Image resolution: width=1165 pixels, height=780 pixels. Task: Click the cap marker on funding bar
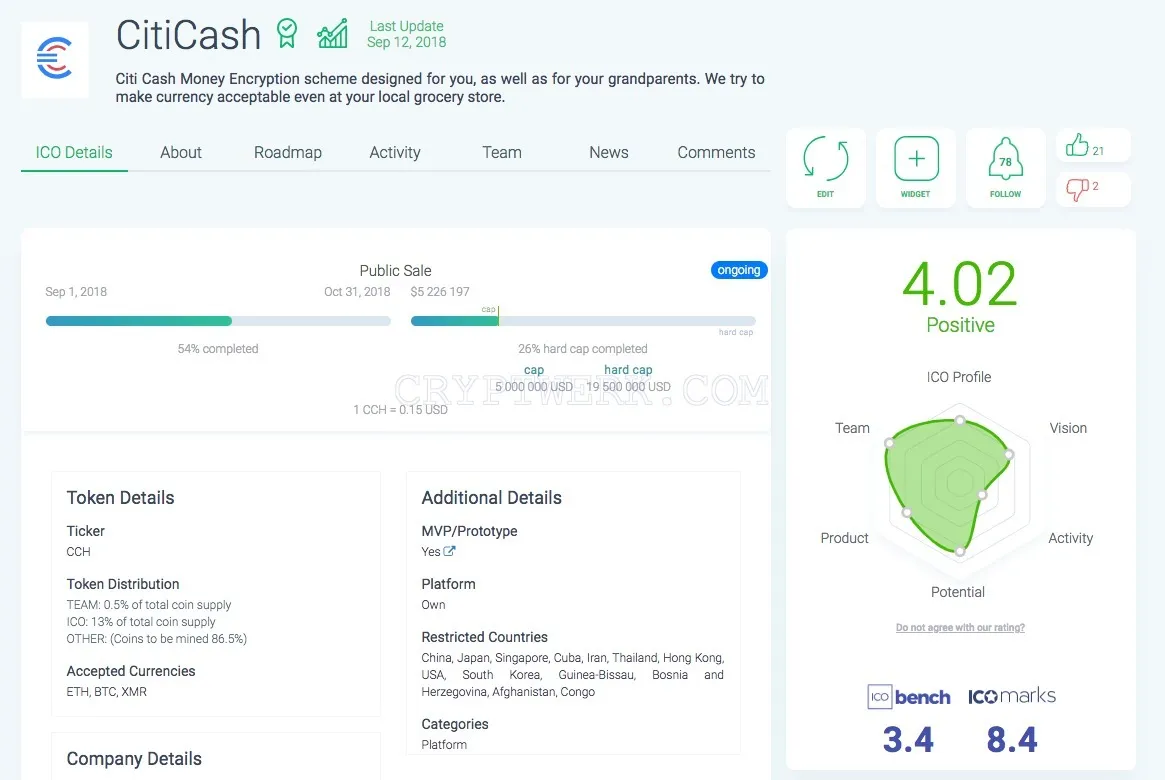[x=498, y=316]
